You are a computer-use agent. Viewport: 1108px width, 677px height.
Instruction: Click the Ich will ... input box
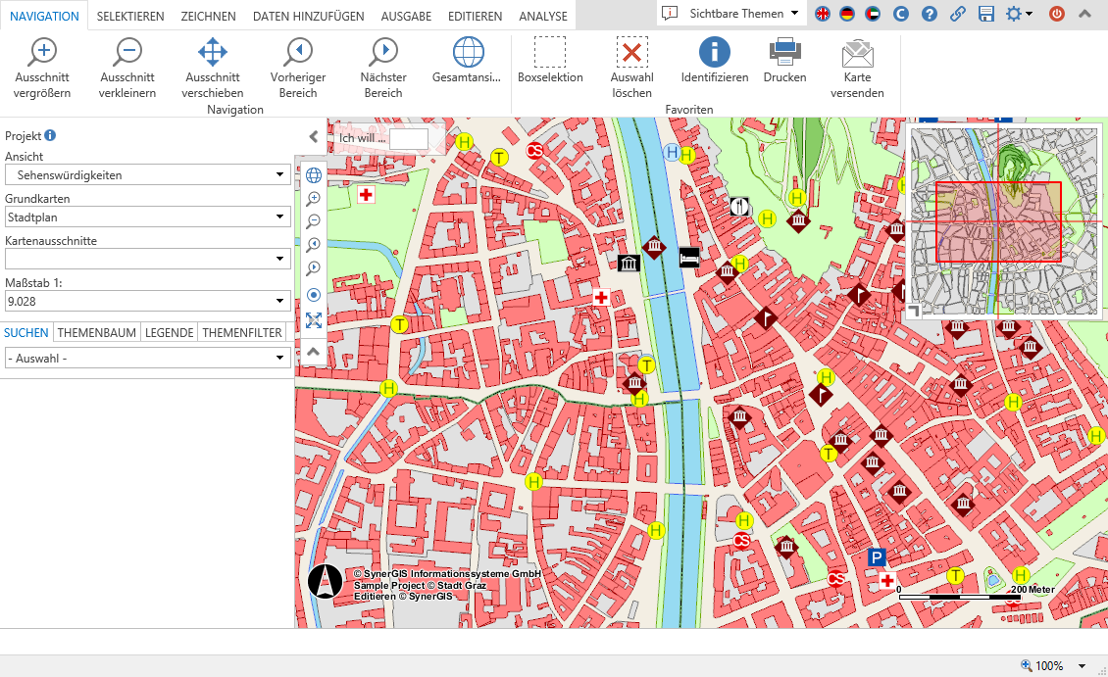pos(408,139)
